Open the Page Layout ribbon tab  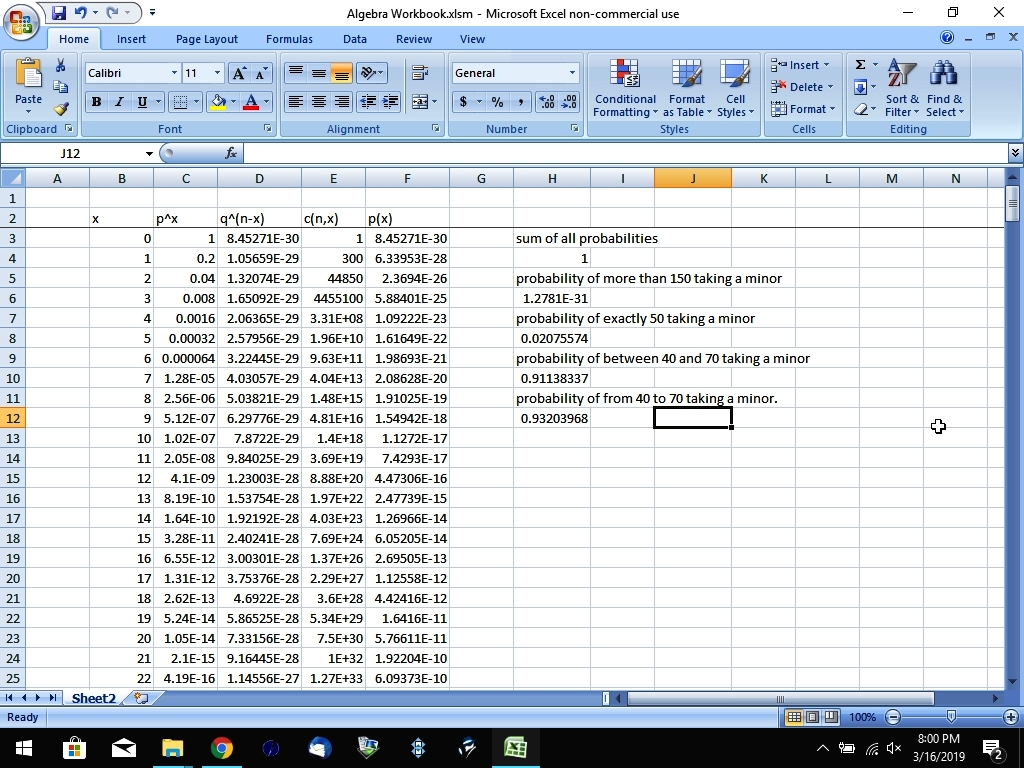pyautogui.click(x=206, y=39)
